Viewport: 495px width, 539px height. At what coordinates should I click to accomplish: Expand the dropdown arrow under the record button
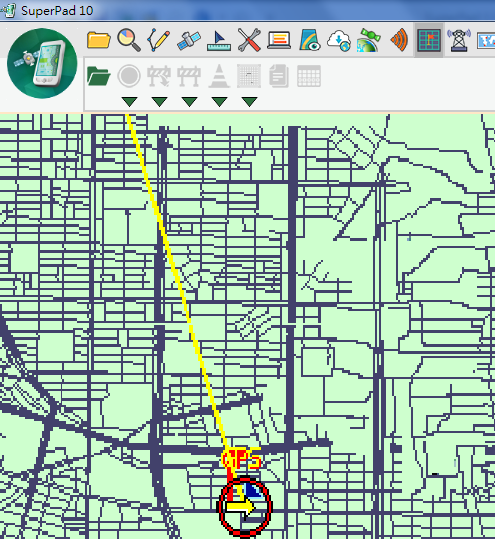click(130, 101)
